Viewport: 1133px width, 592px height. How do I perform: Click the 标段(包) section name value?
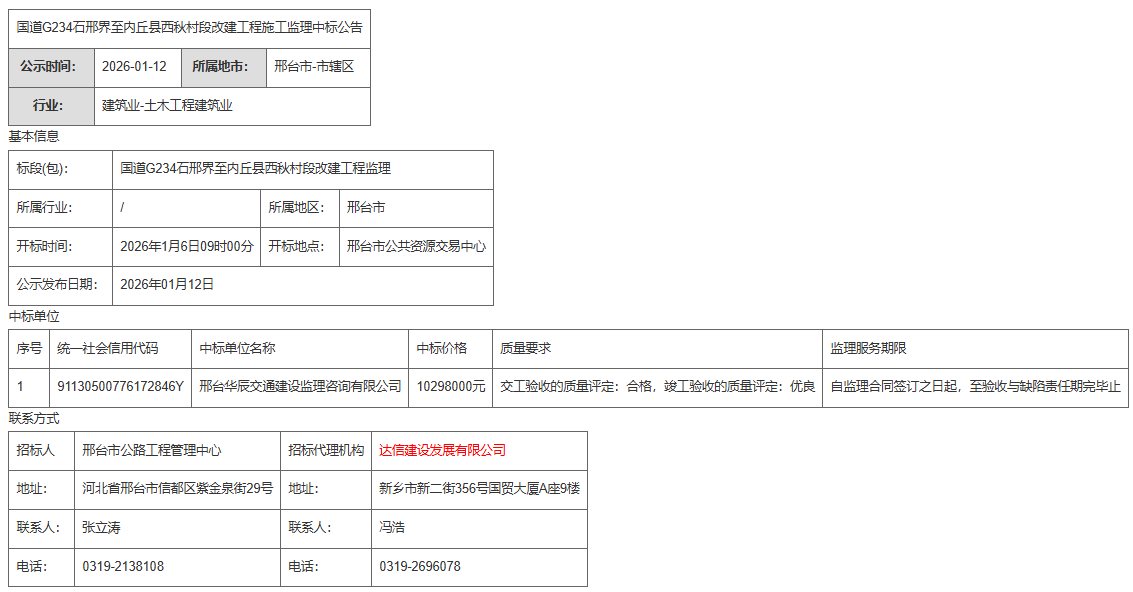point(255,169)
